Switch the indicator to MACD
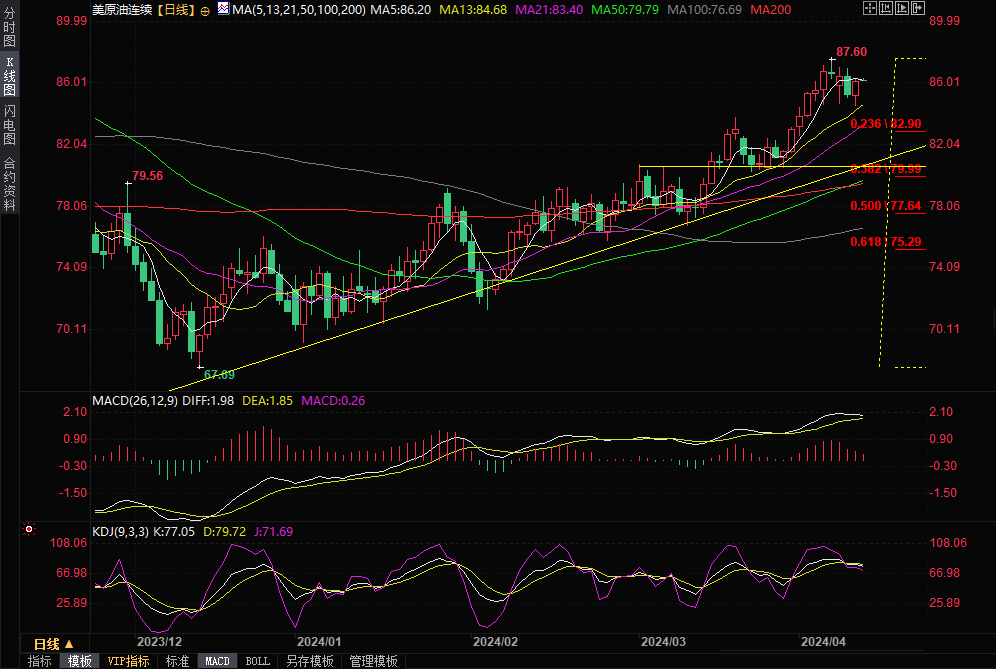 (x=217, y=661)
